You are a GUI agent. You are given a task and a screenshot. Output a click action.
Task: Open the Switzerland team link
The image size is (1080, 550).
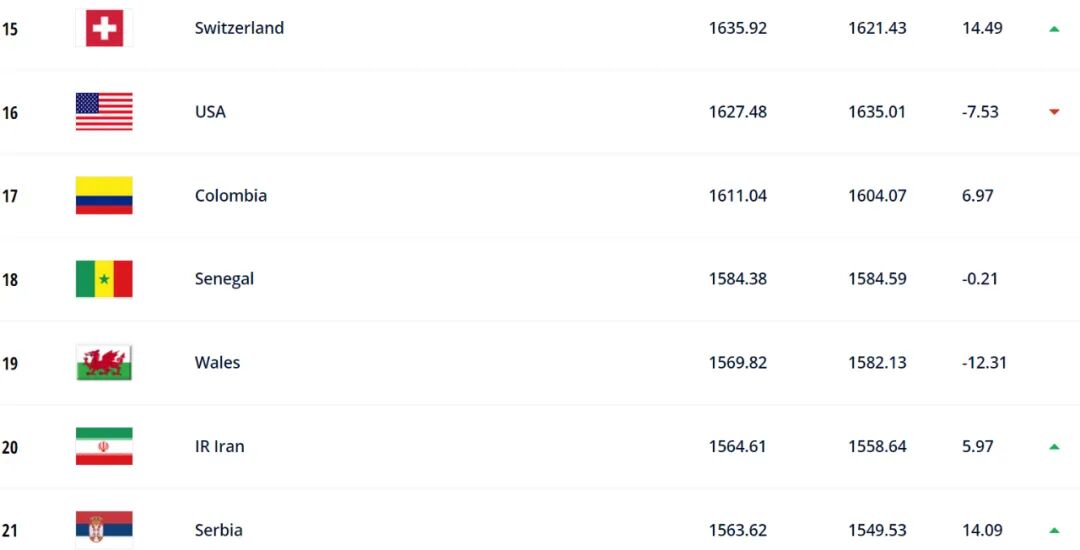tap(239, 28)
